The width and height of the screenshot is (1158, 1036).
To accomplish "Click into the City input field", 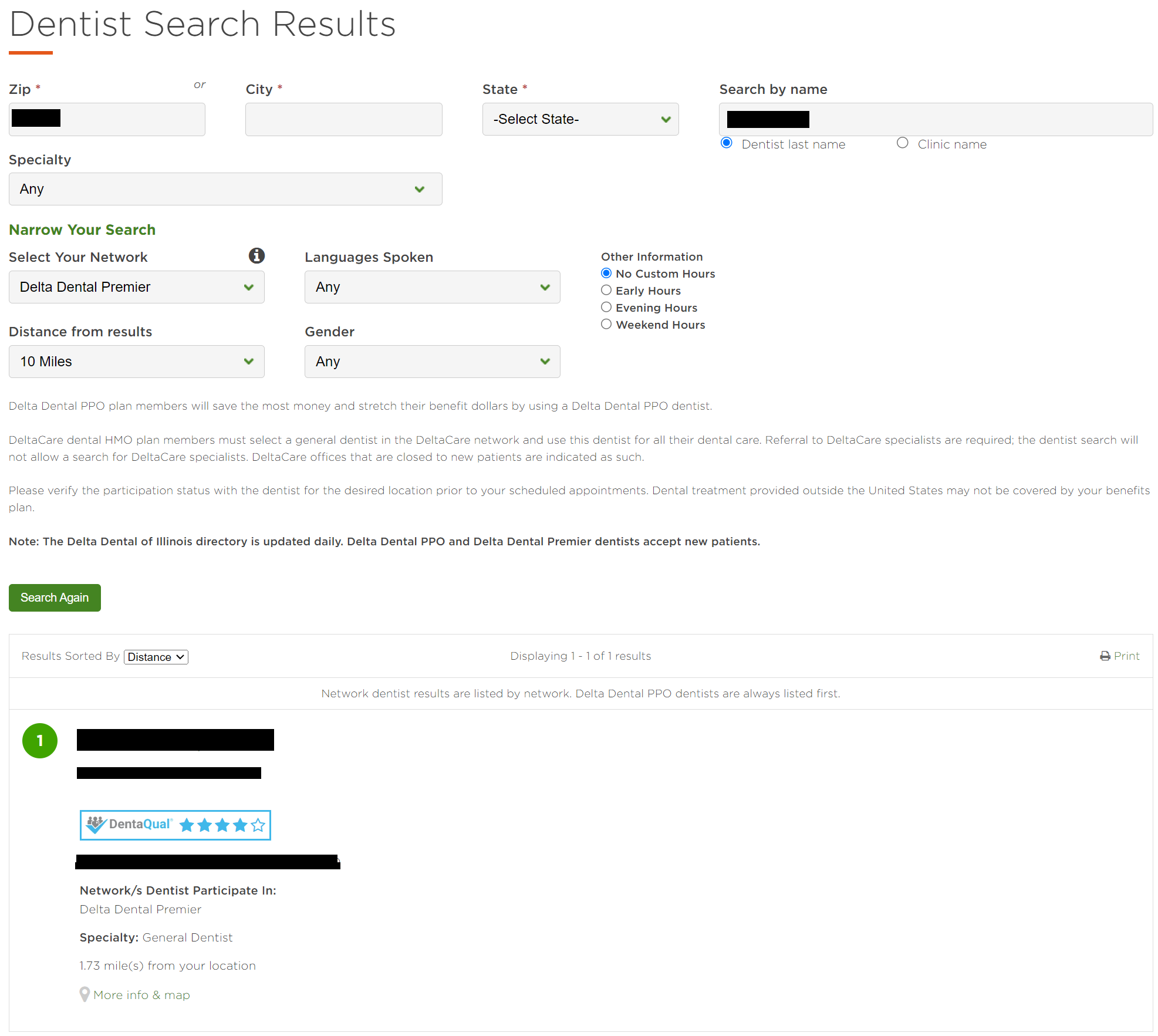I will click(x=343, y=119).
